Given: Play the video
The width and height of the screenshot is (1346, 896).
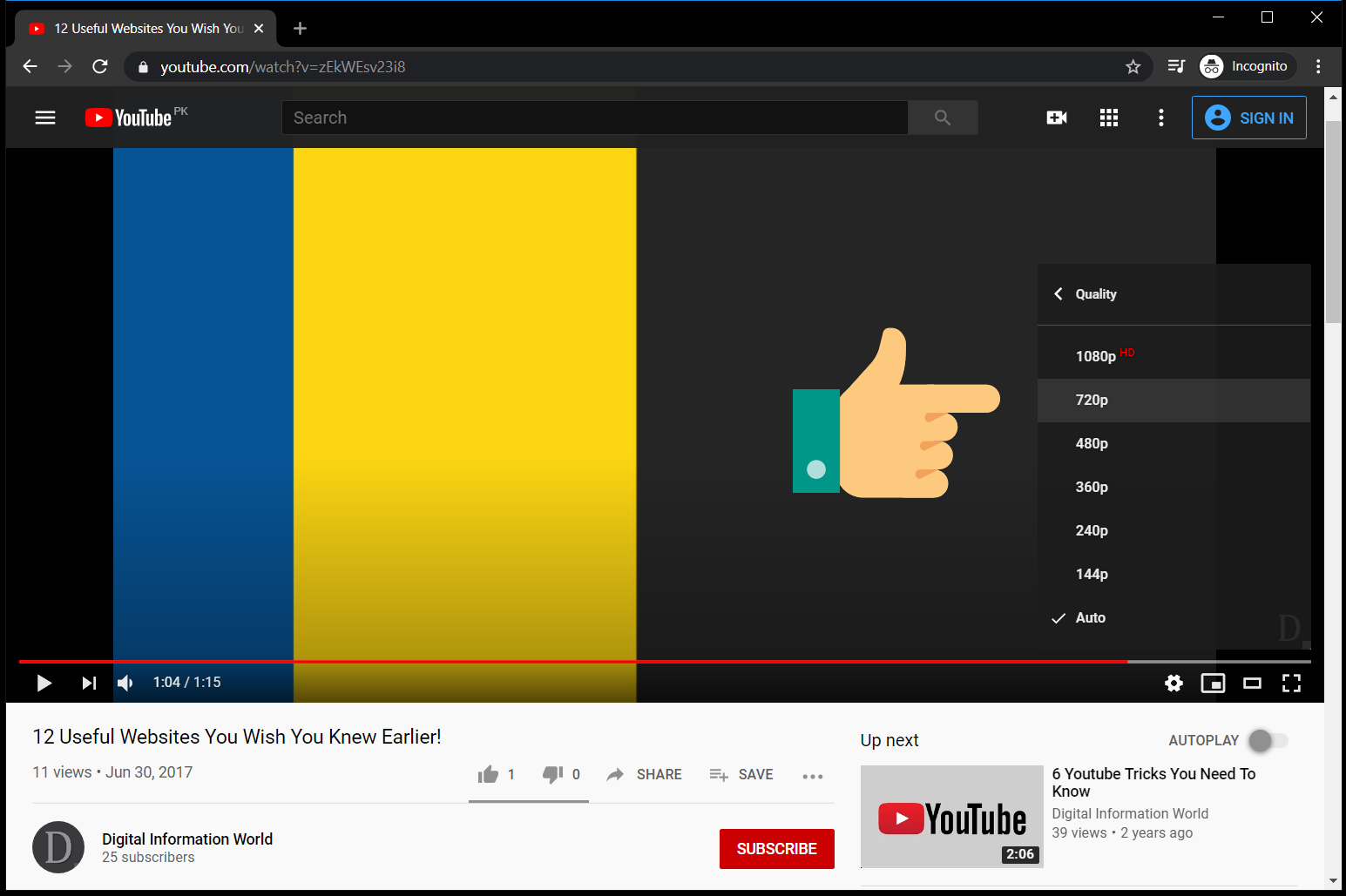Looking at the screenshot, I should point(44,683).
